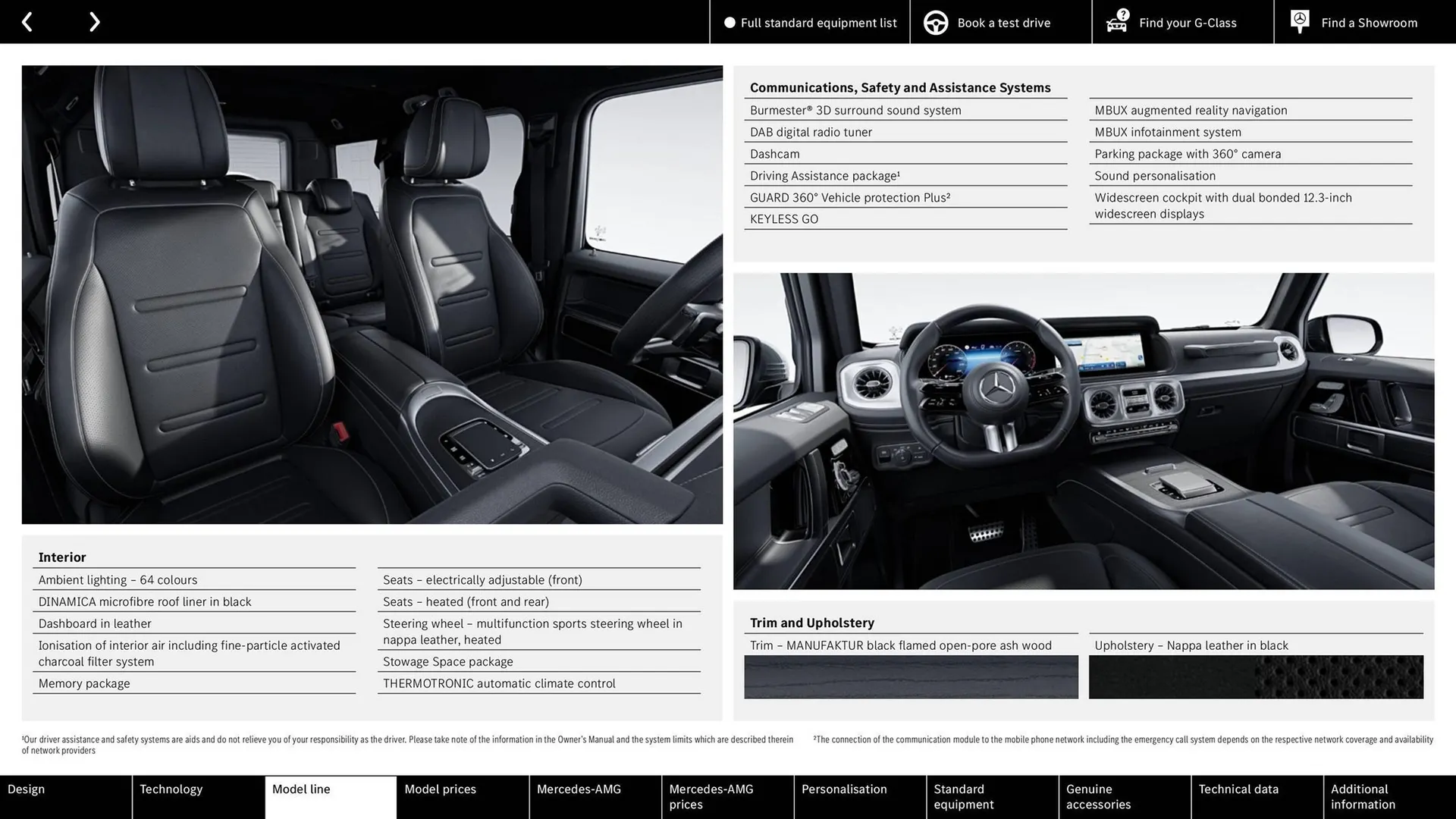Select the Nappa leather black upholstery swatch

[x=1255, y=677]
